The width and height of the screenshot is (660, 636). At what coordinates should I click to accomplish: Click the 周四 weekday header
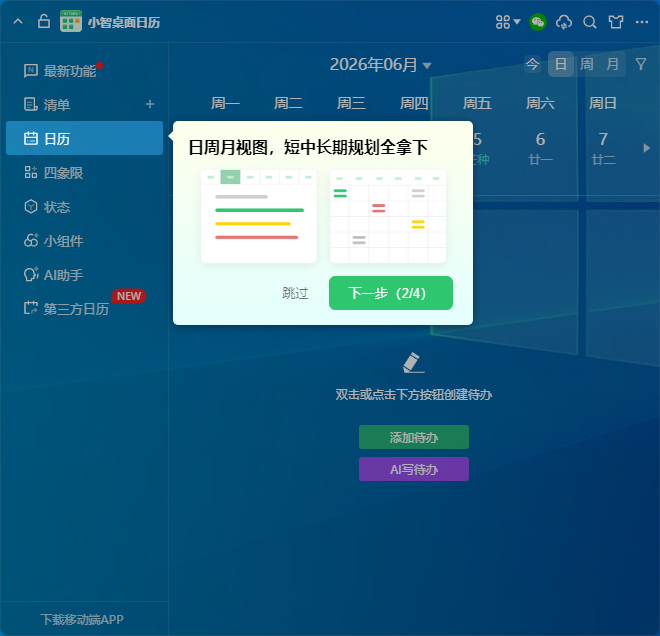[x=414, y=103]
